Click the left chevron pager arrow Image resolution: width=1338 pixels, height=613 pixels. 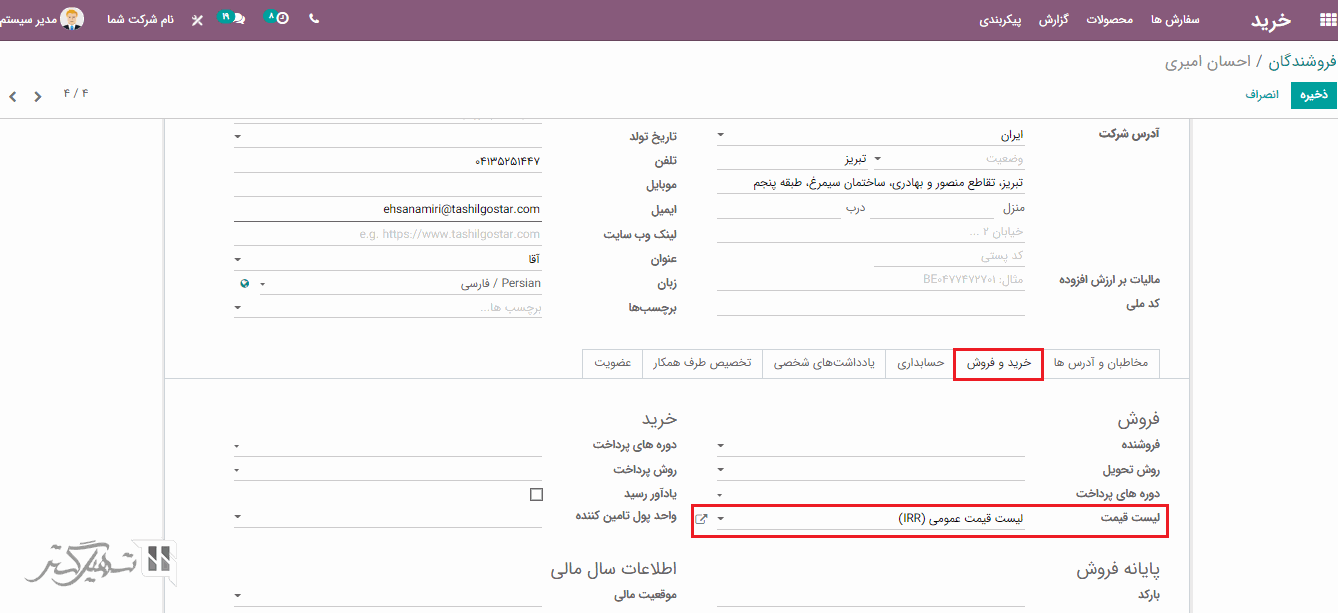[13, 97]
